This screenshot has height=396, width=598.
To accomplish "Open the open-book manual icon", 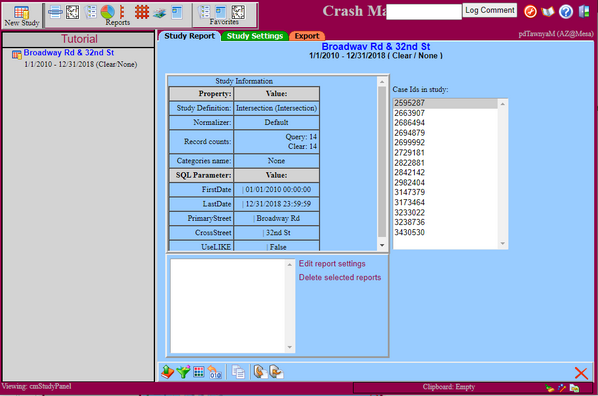I will tap(548, 11).
